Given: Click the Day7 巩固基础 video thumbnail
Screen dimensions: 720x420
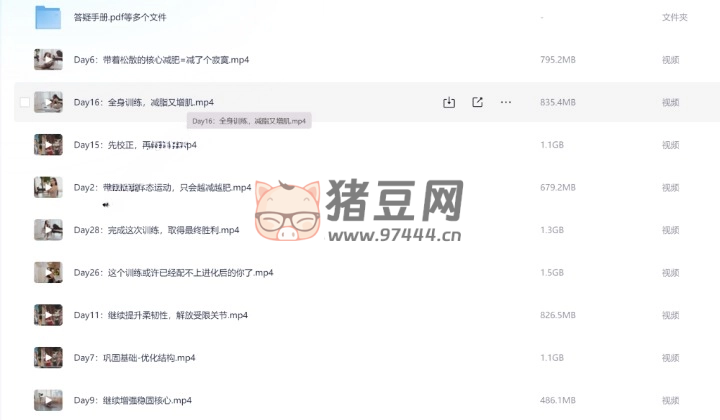Looking at the screenshot, I should coord(48,357).
